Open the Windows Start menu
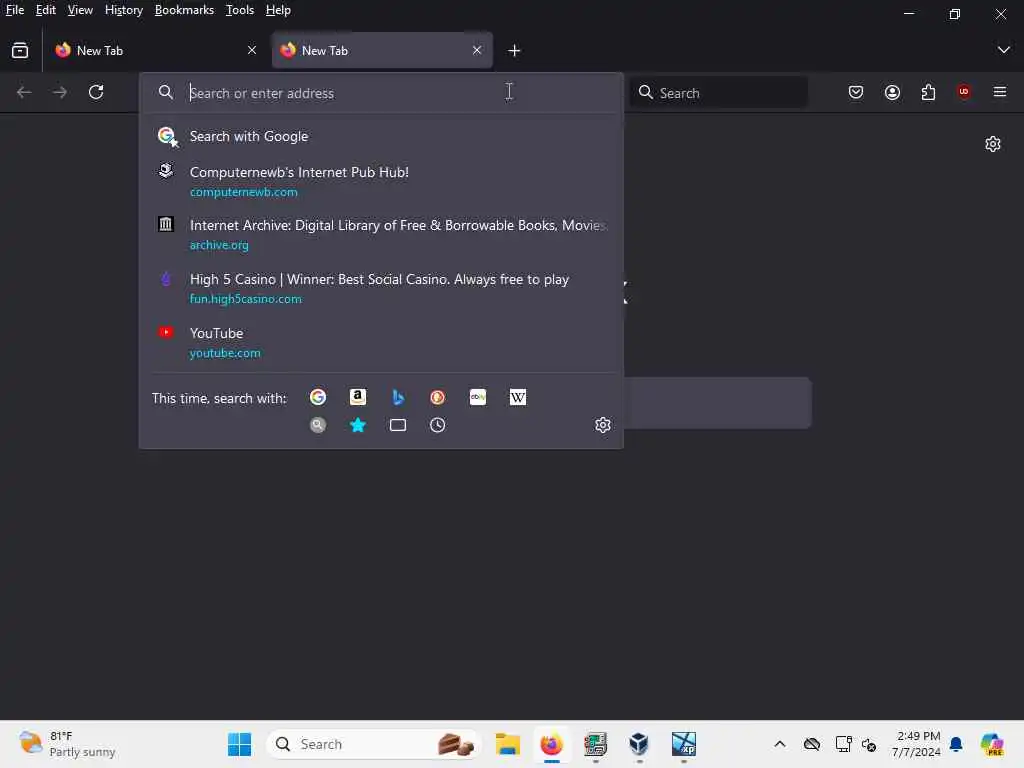 point(239,744)
